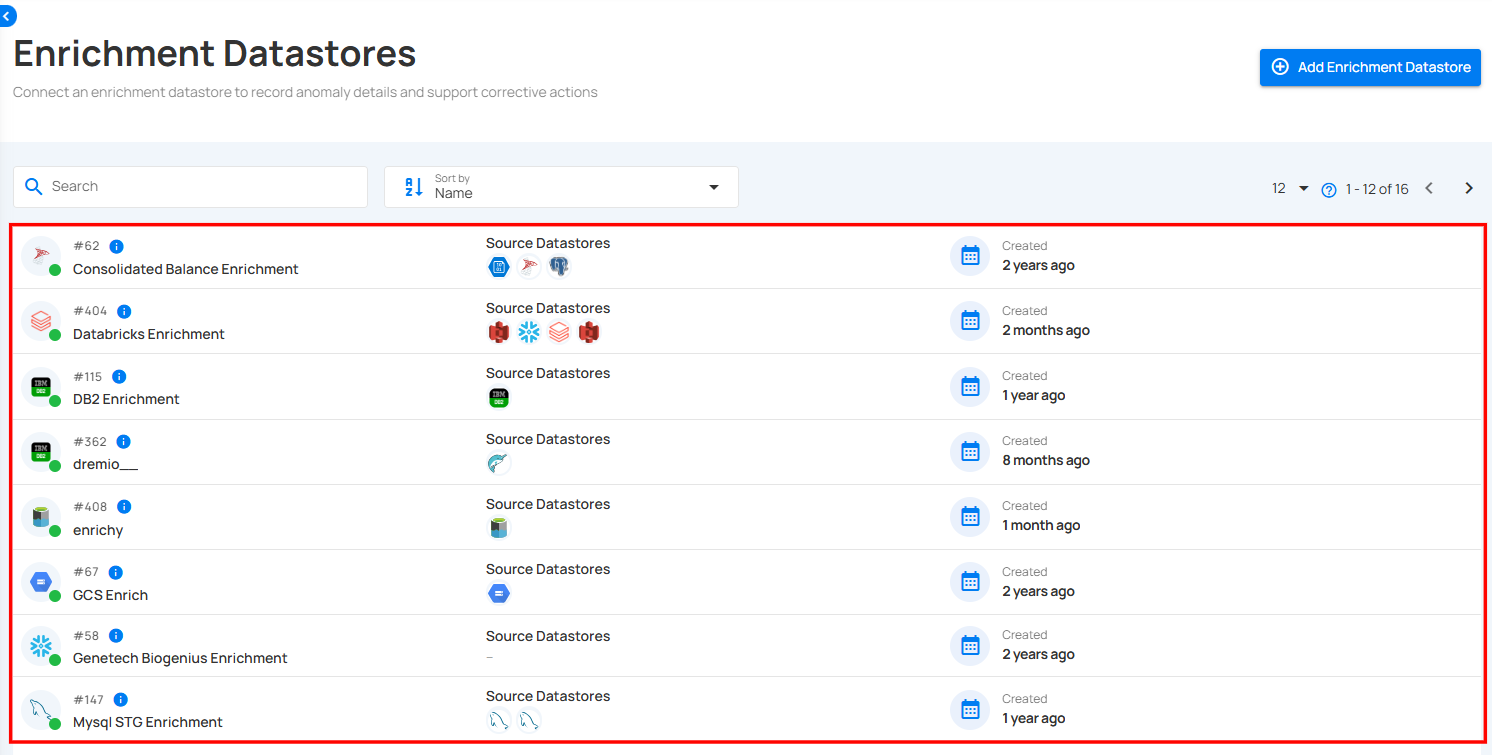Open GCS Enrich datastore entry
This screenshot has width=1492, height=755.
(x=110, y=595)
